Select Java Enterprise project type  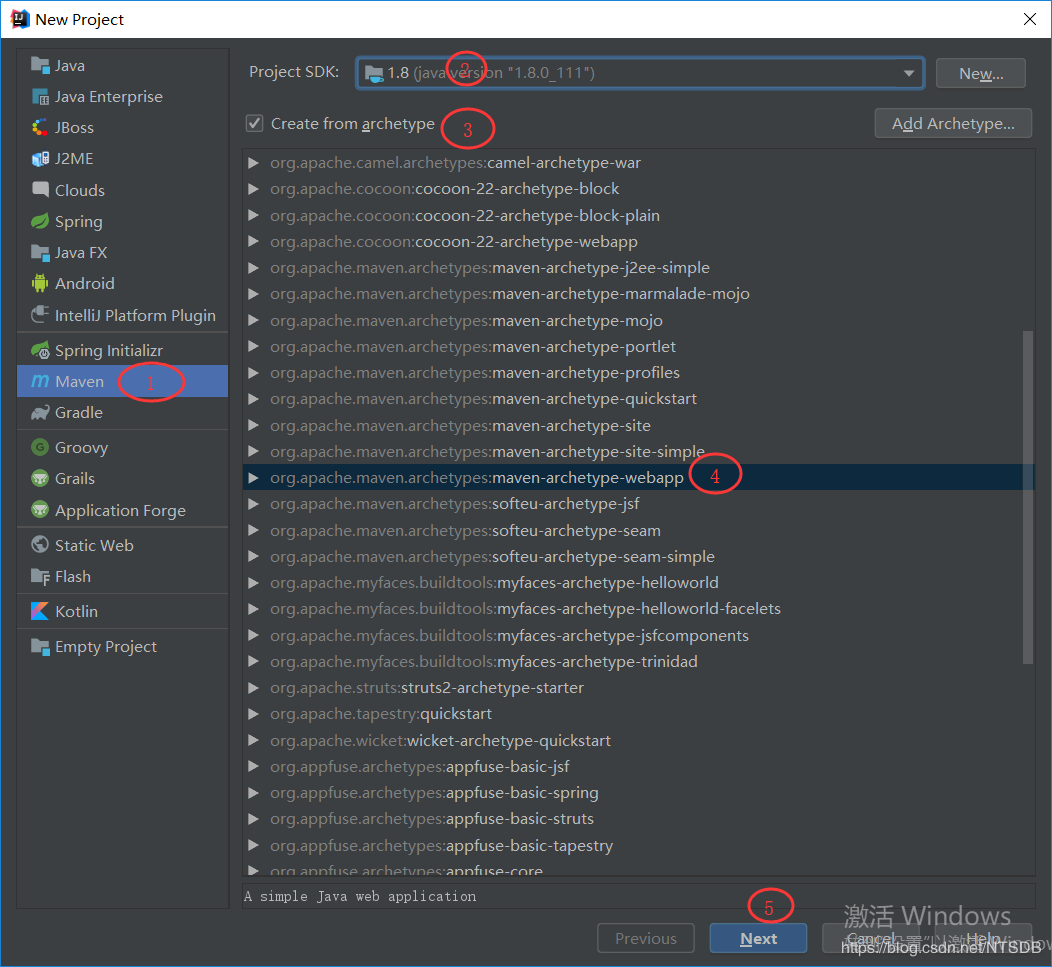(123, 97)
